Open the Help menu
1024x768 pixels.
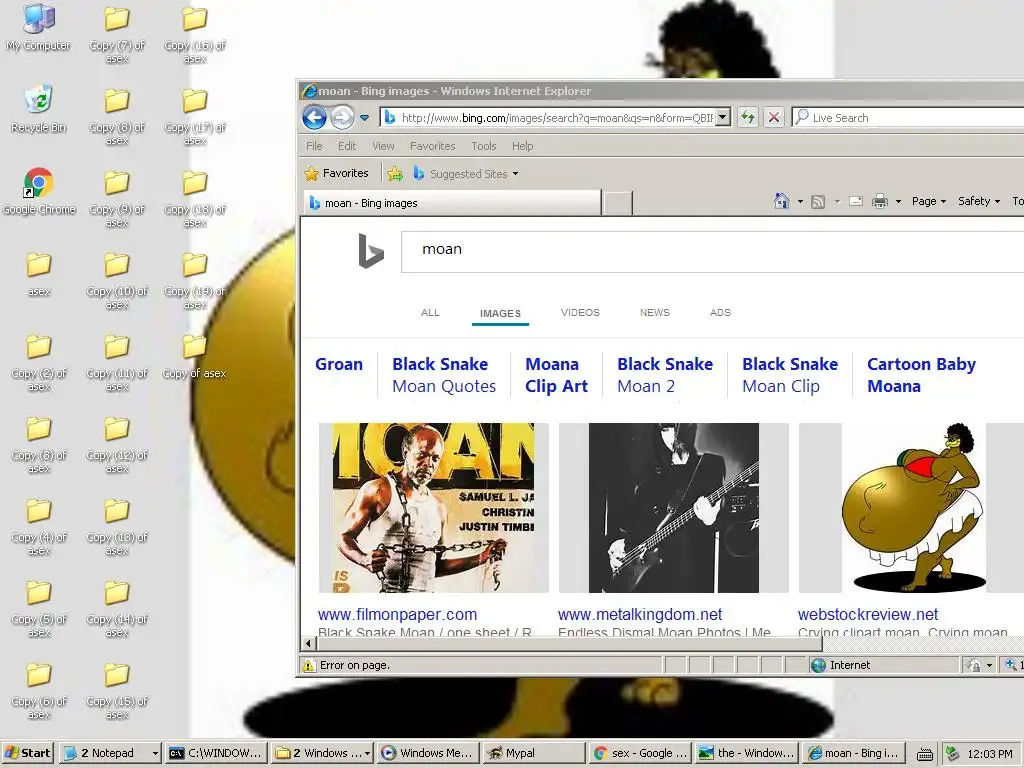coord(522,146)
